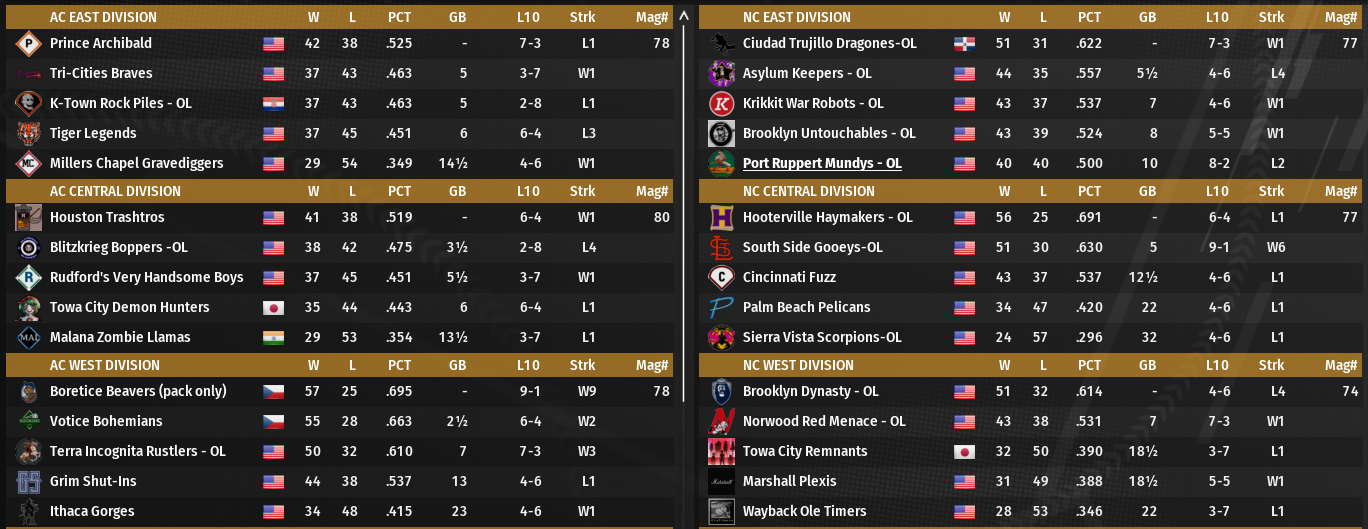Click the K-Town Rock Piles flag icon

pyautogui.click(x=273, y=104)
